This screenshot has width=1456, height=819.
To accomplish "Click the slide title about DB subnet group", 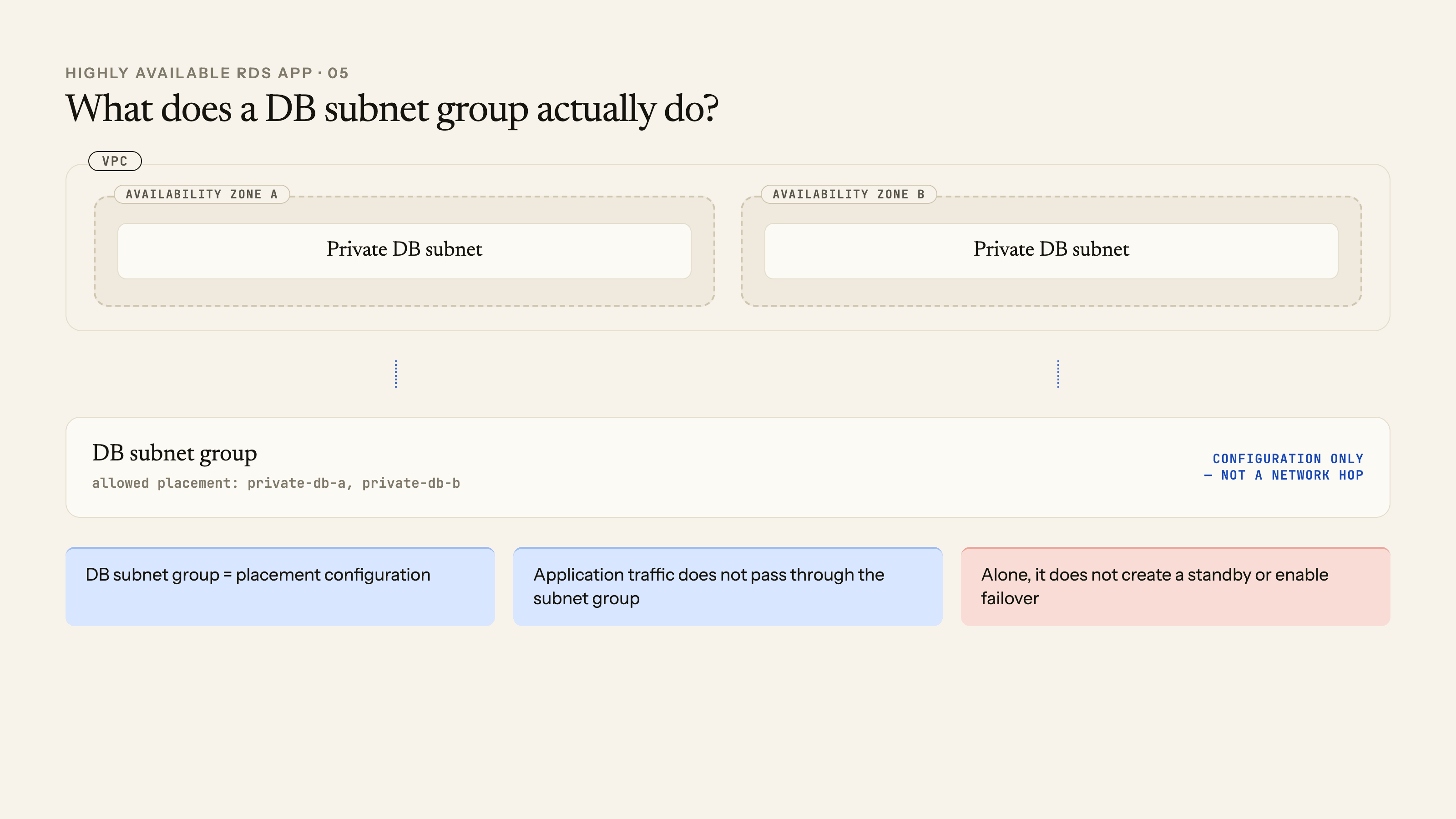I will [392, 109].
